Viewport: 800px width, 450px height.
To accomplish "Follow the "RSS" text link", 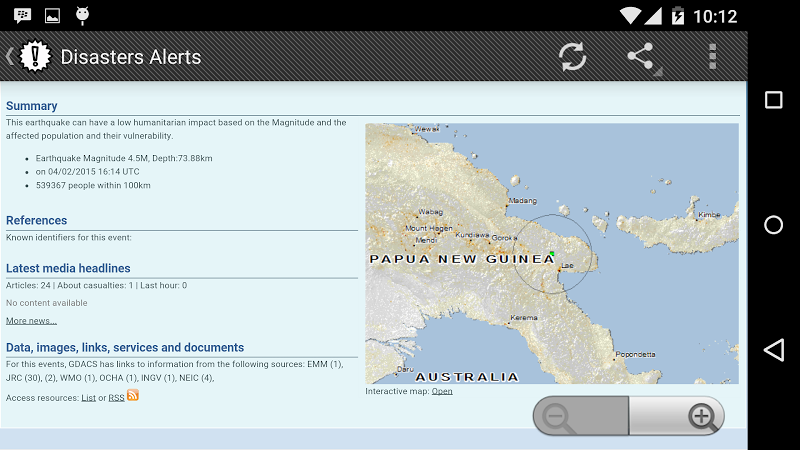I will pyautogui.click(x=116, y=398).
